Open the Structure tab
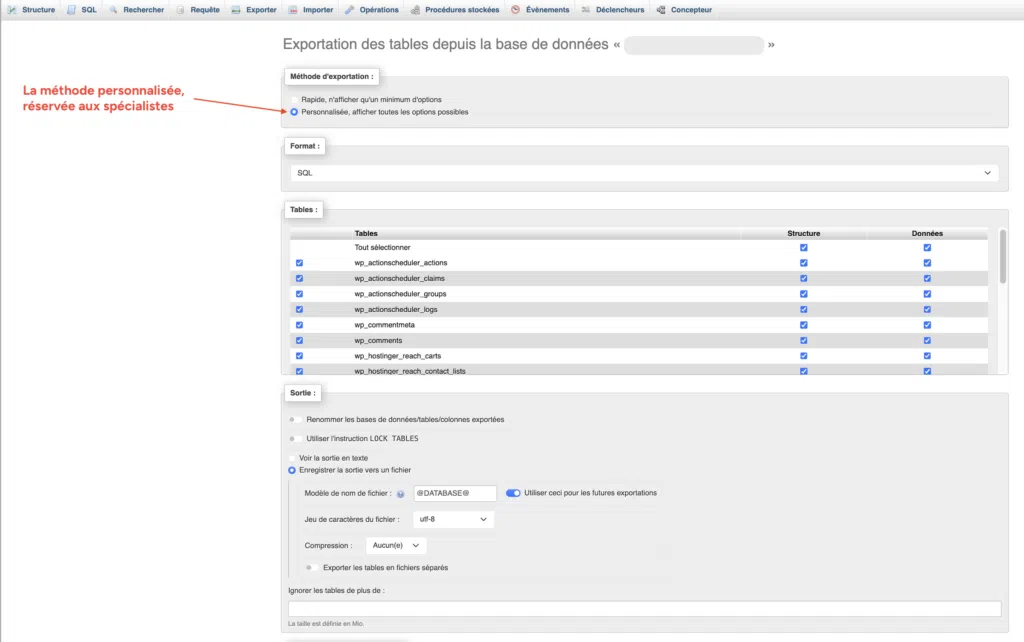Screen dimensions: 1024x642 click(31, 10)
